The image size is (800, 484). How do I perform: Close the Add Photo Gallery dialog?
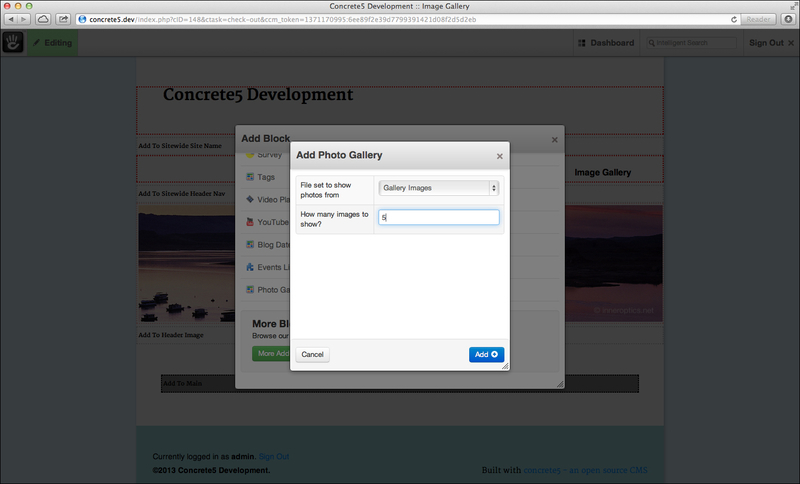(x=499, y=156)
